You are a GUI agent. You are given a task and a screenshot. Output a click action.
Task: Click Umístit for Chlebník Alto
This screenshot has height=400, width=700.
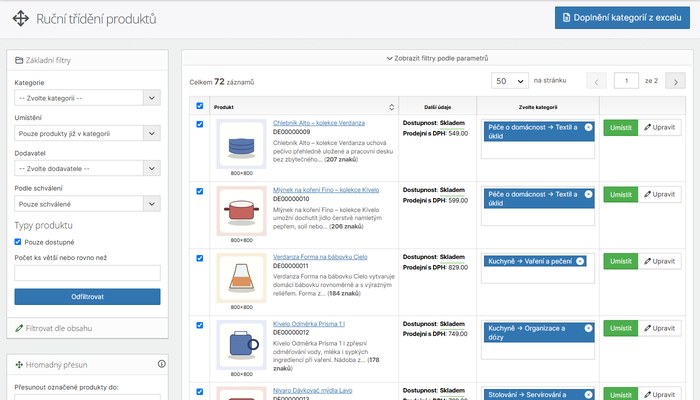[621, 127]
